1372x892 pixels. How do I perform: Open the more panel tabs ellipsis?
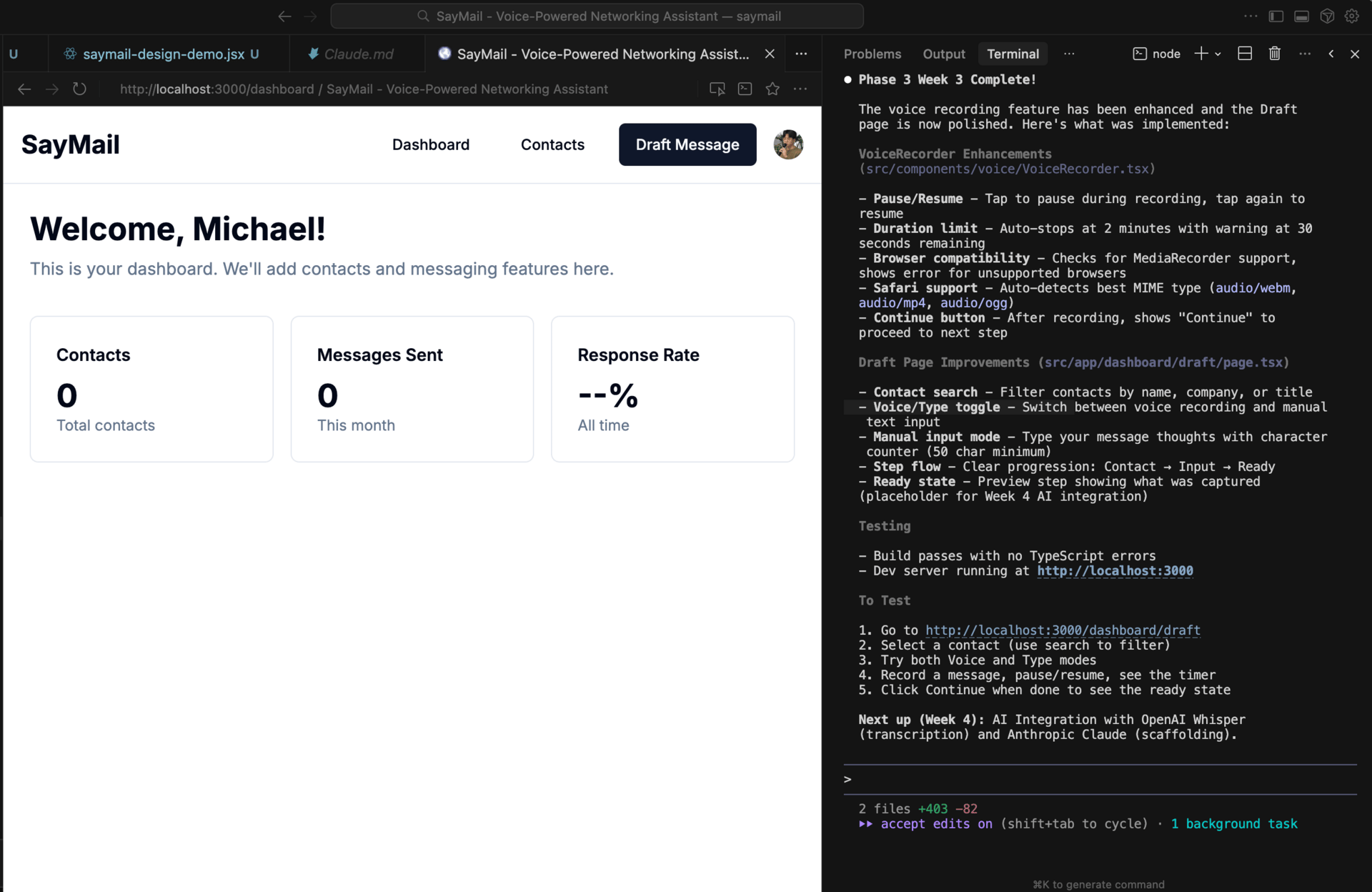[x=1068, y=54]
